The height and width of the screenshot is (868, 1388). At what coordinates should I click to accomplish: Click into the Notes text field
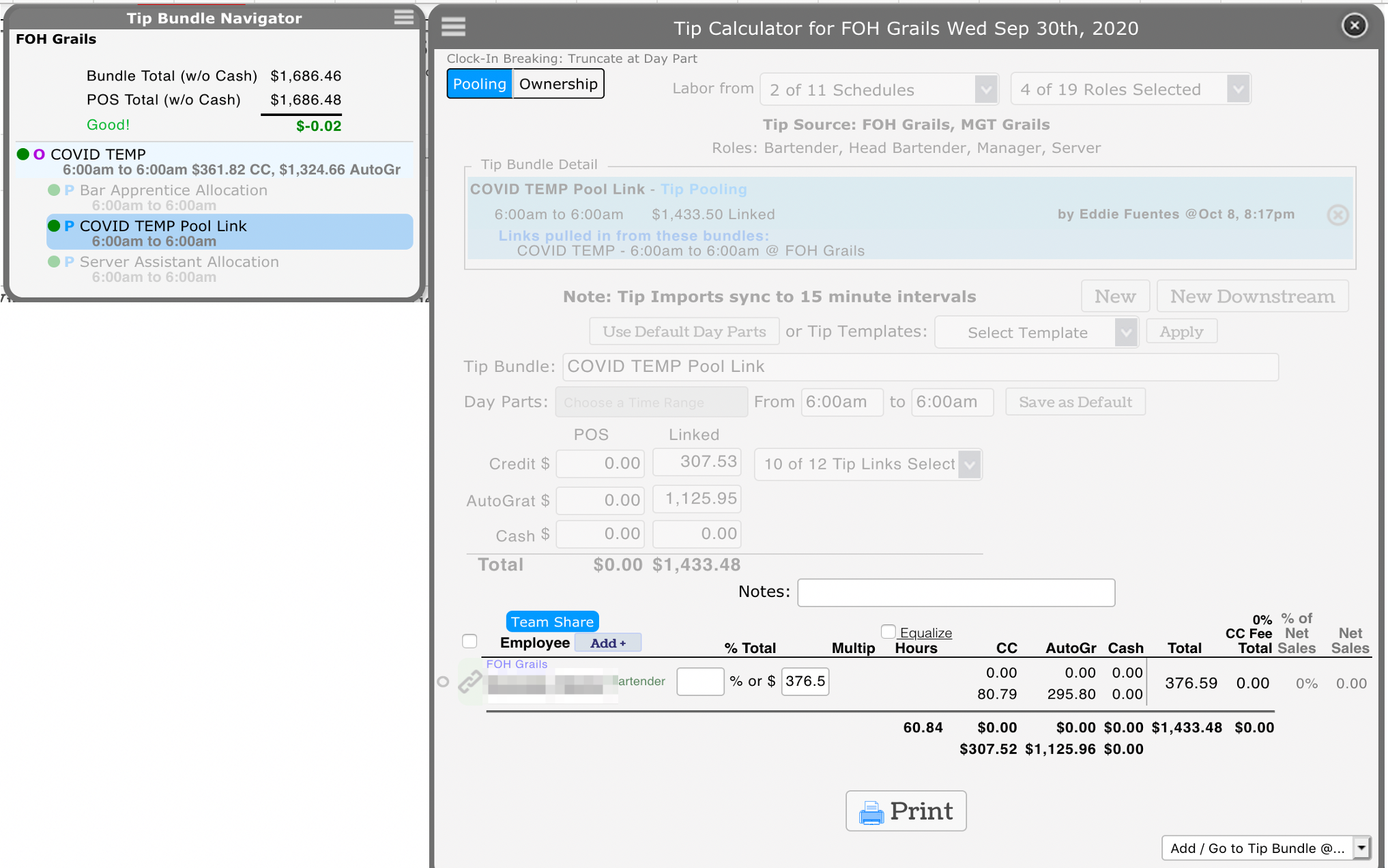click(x=955, y=592)
